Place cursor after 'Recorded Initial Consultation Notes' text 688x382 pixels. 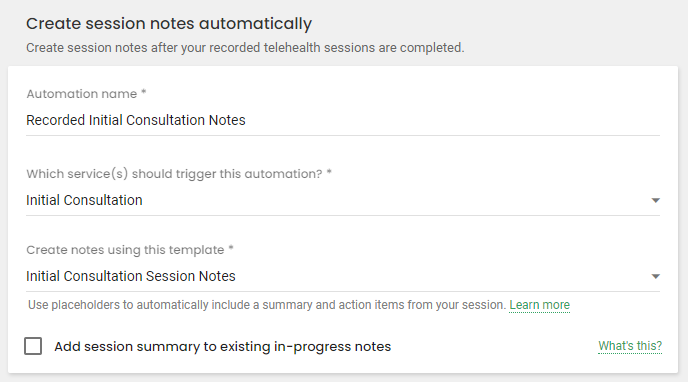point(247,120)
